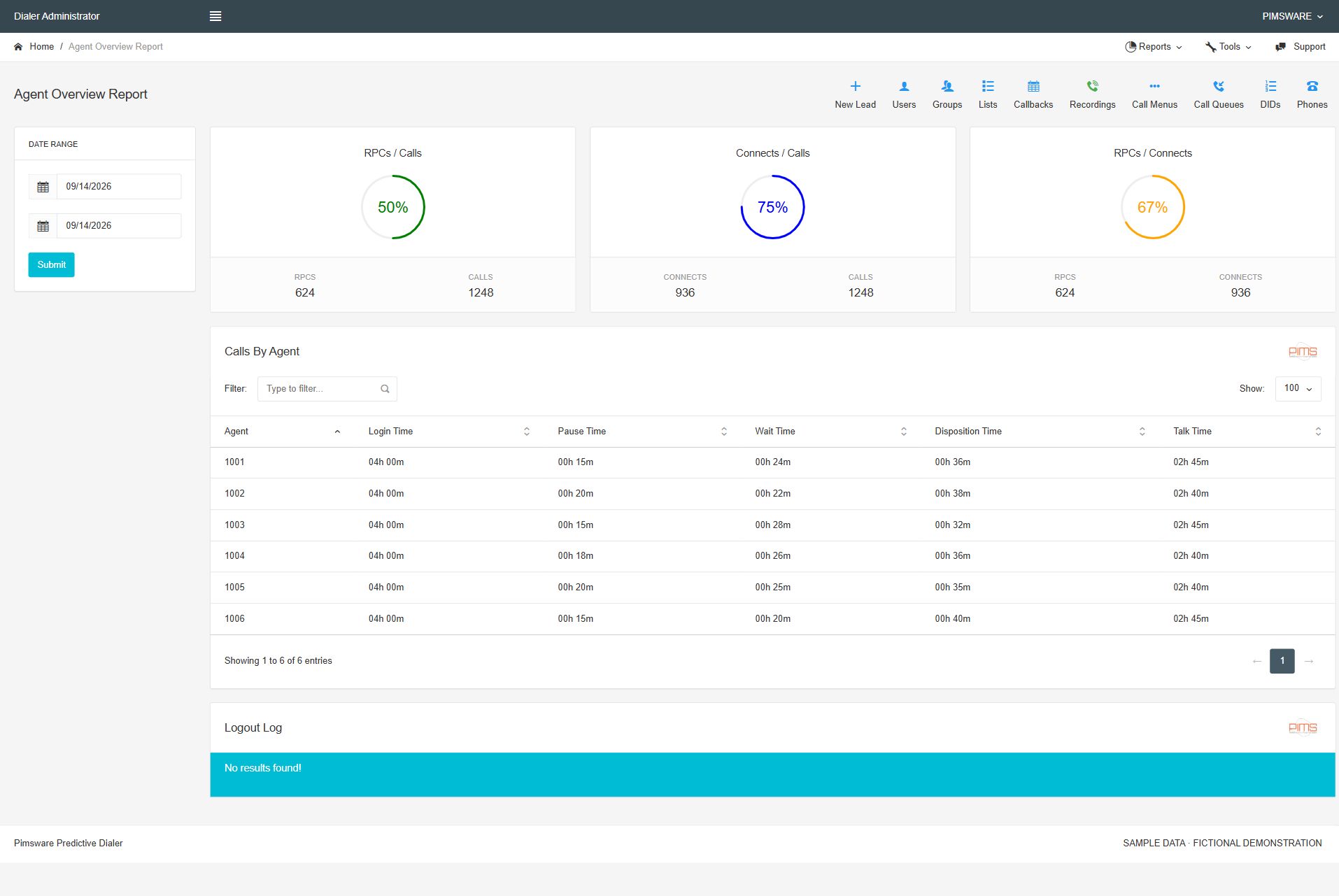Sort table by Disposition Time column
The height and width of the screenshot is (896, 1339).
pyautogui.click(x=1040, y=432)
